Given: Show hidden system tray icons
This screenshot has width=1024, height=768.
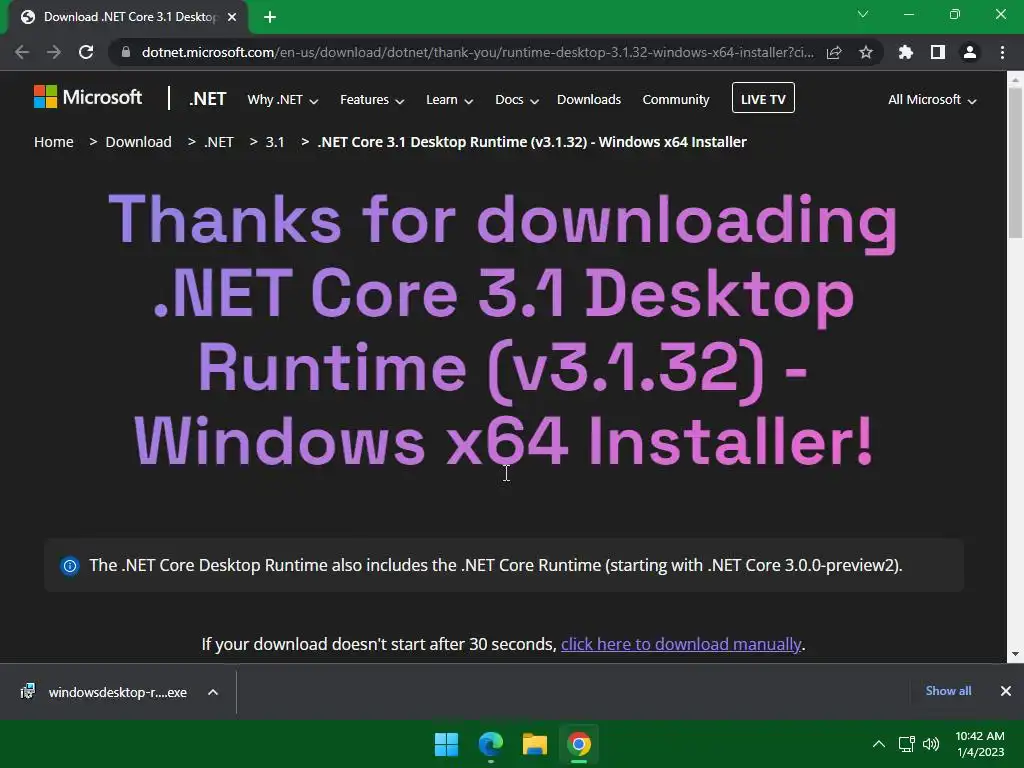Looking at the screenshot, I should click(879, 744).
